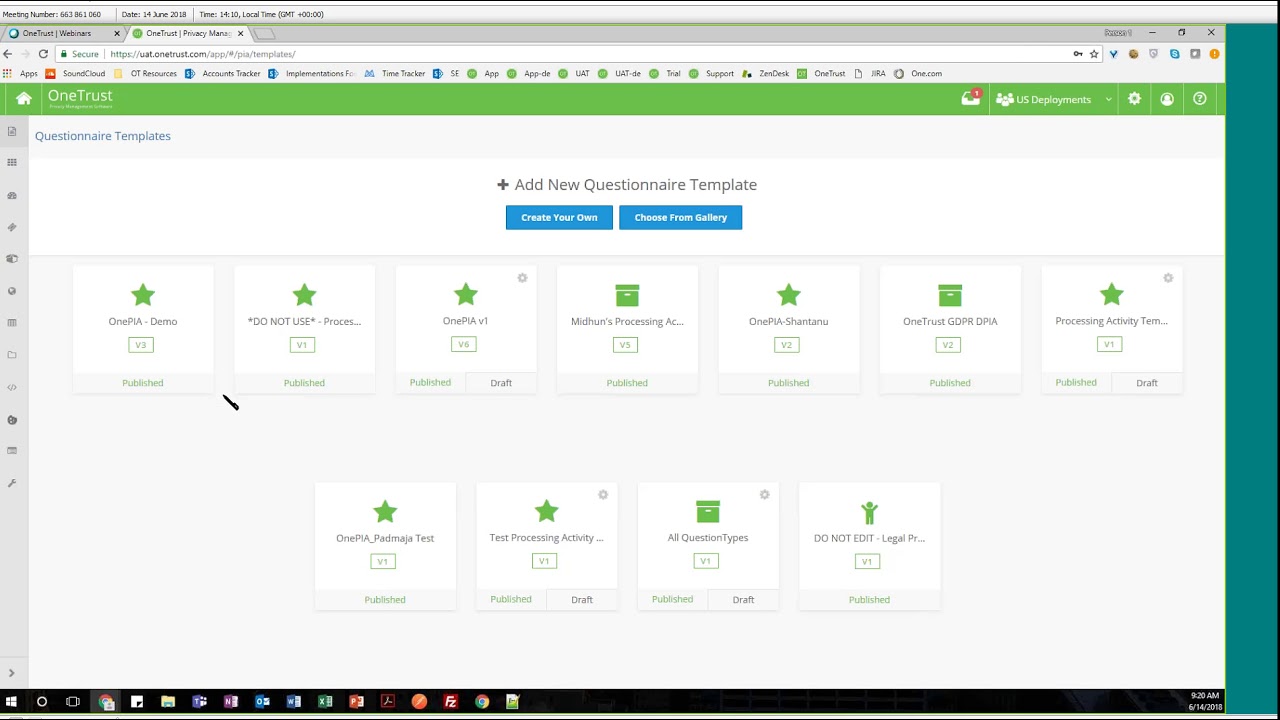Switch to Draft tab on Processing Activity Tem...

click(1147, 383)
